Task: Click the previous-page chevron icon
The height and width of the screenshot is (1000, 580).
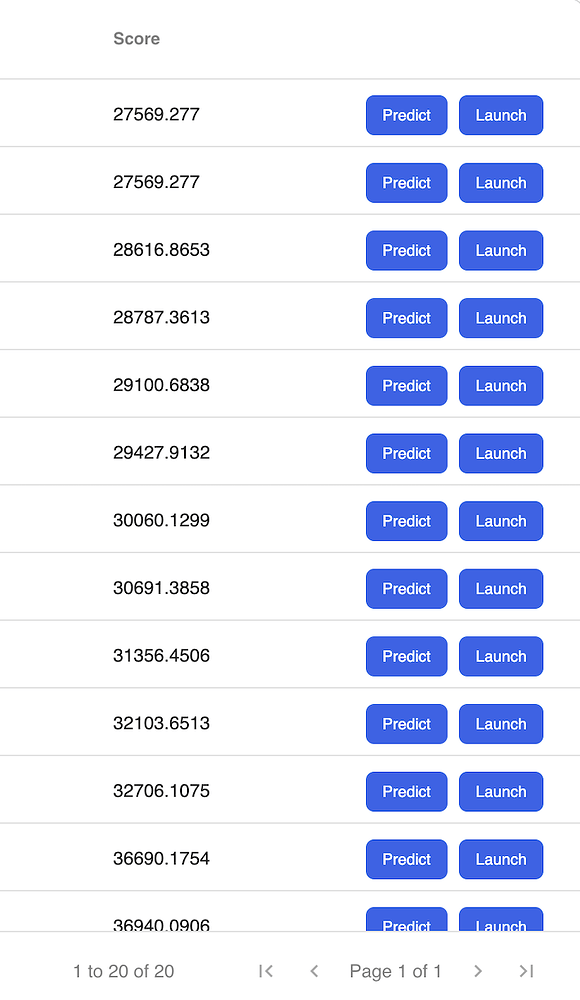Action: [314, 970]
